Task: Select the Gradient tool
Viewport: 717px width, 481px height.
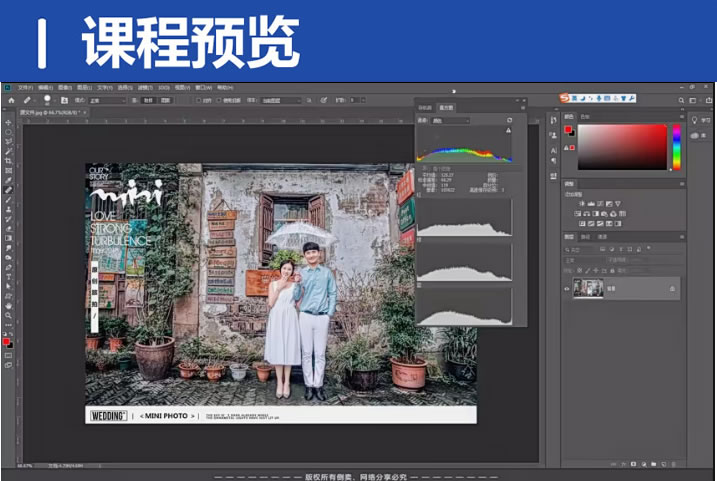Action: pyautogui.click(x=8, y=238)
